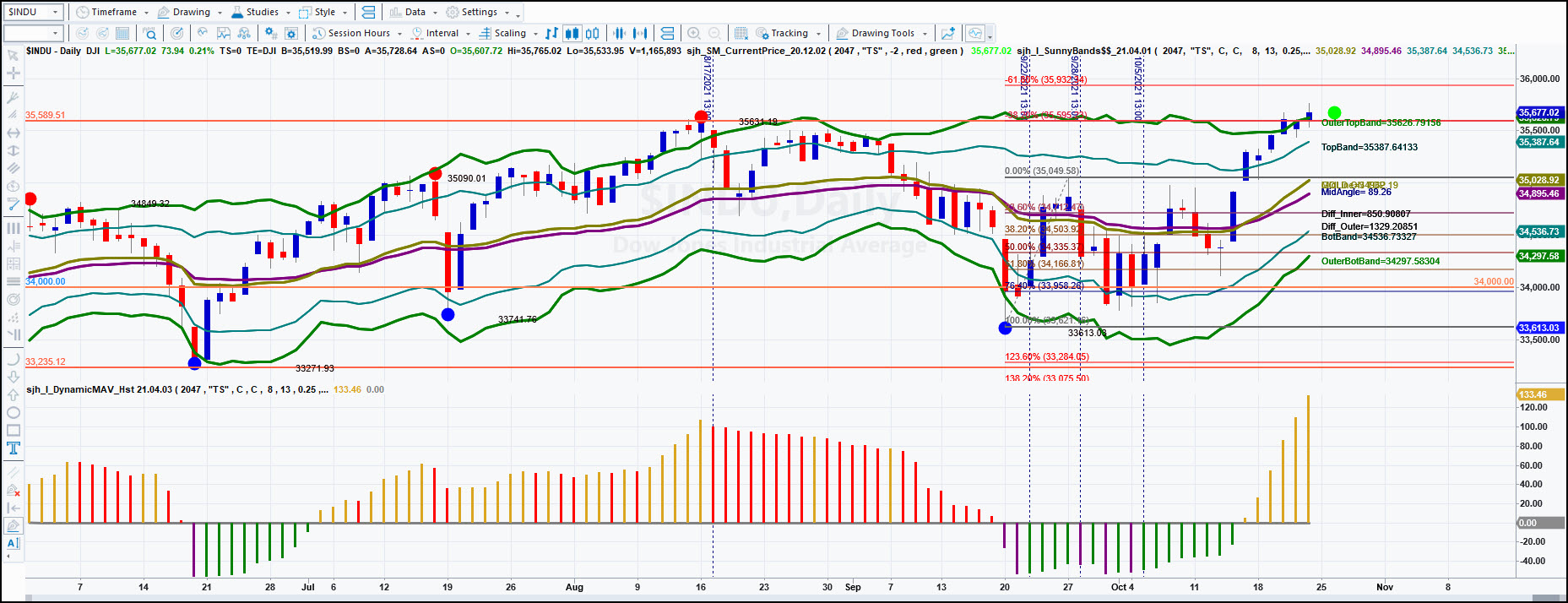Expand the Style dropdown arrow
1568x603 pixels.
345,13
